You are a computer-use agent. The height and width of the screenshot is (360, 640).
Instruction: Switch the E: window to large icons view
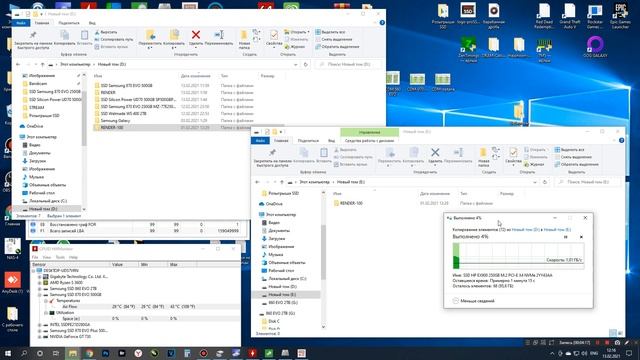point(620,333)
